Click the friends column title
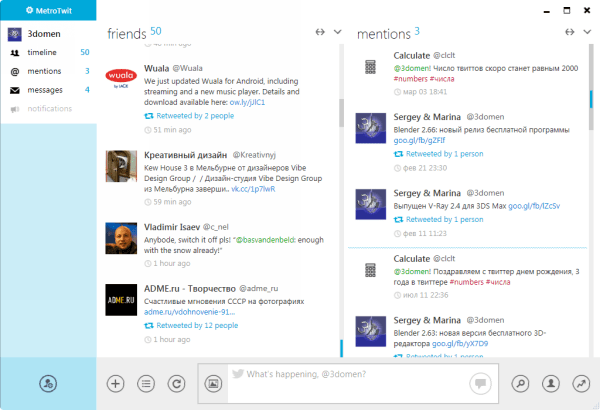Screen dimensions: 600x410 pos(127,34)
